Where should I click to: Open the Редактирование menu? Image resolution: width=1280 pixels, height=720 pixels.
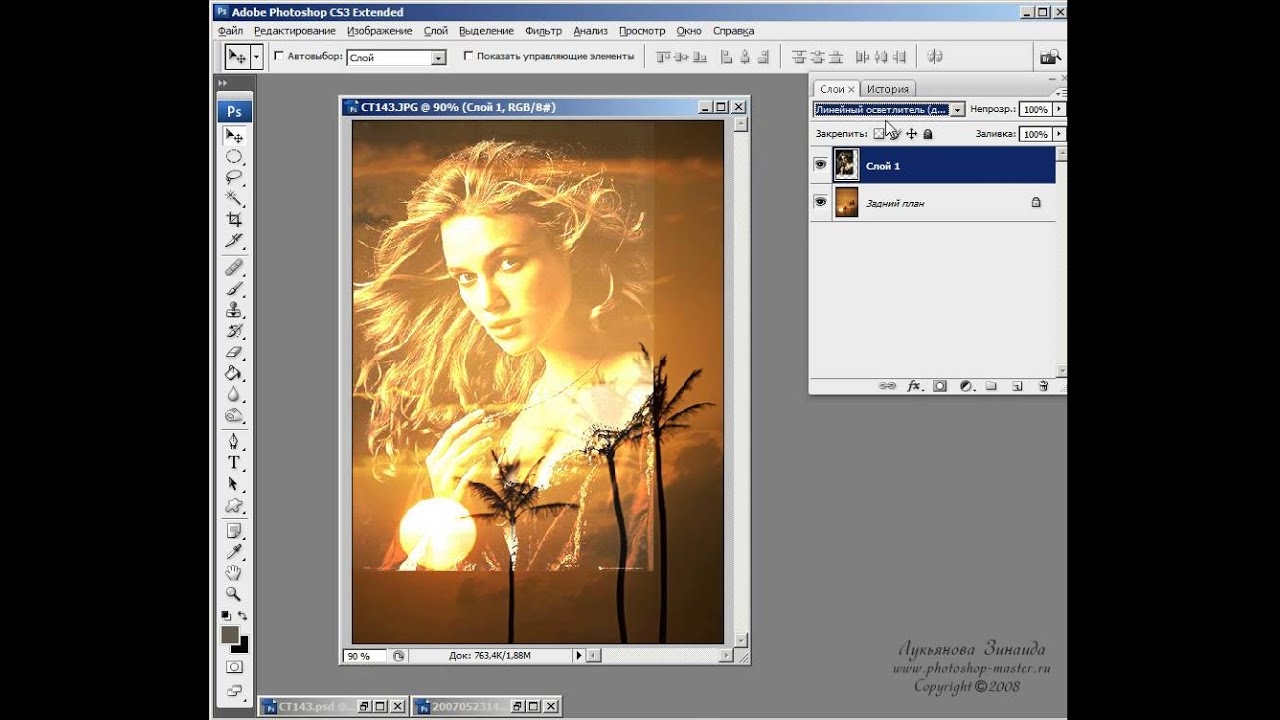point(295,31)
